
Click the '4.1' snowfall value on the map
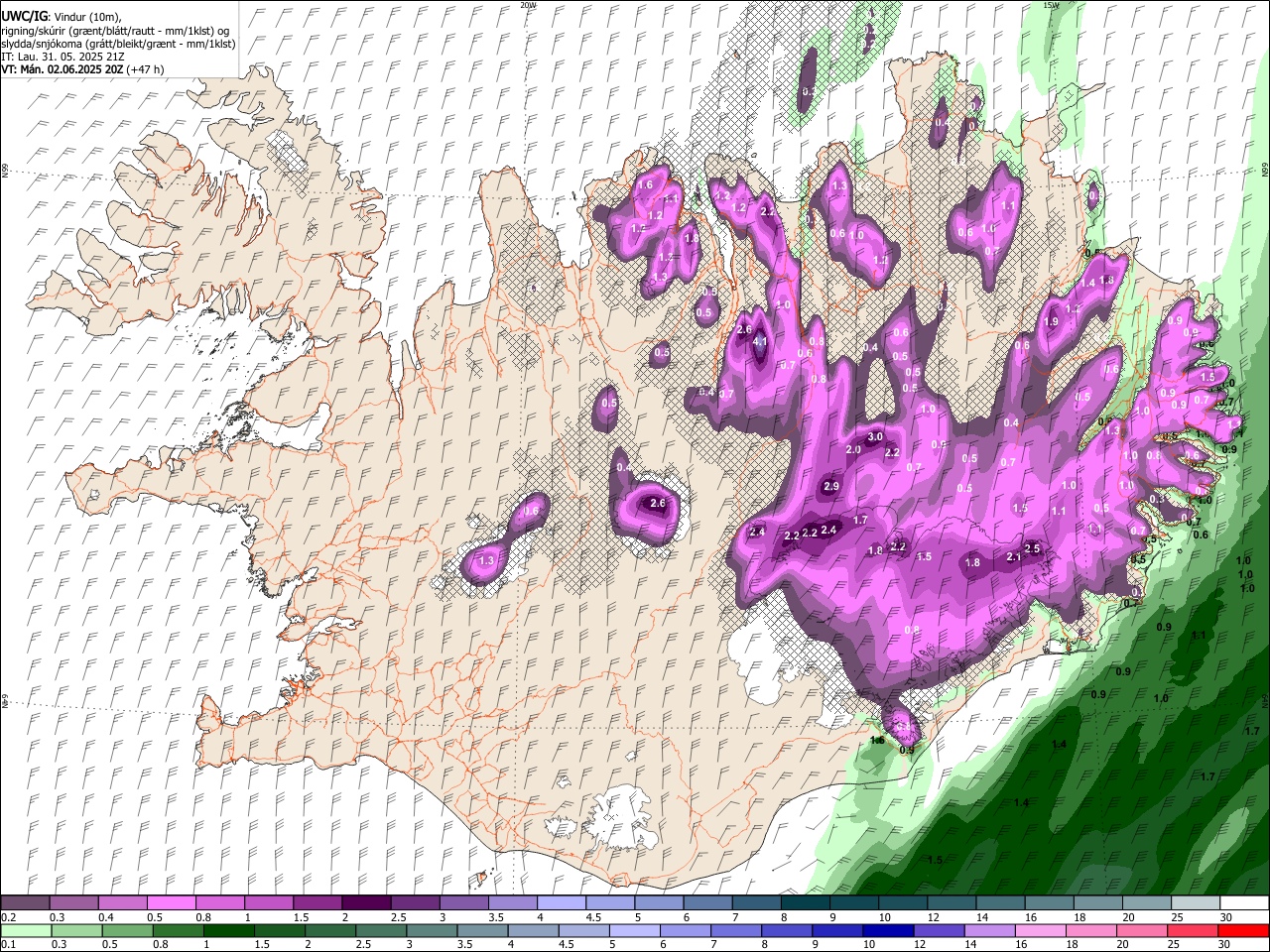pyautogui.click(x=761, y=342)
